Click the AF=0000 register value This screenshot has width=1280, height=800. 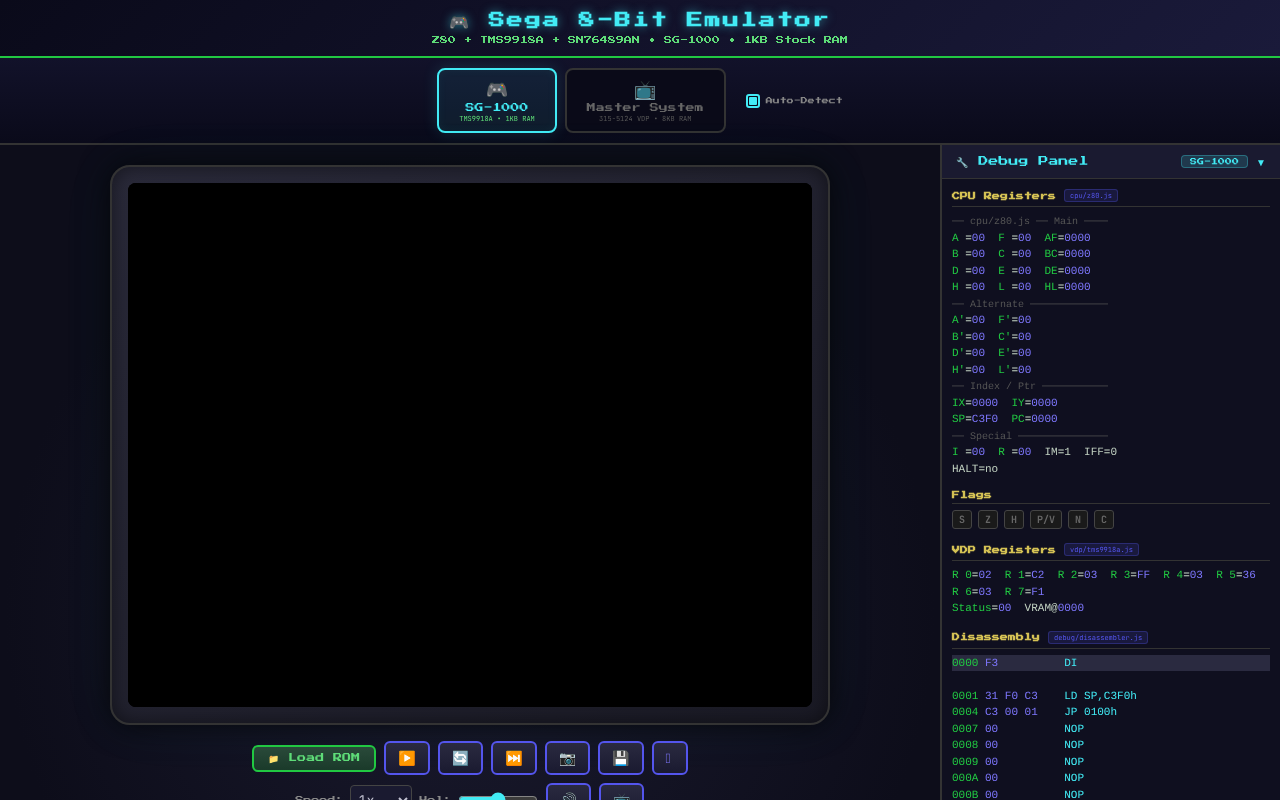click(x=1067, y=238)
